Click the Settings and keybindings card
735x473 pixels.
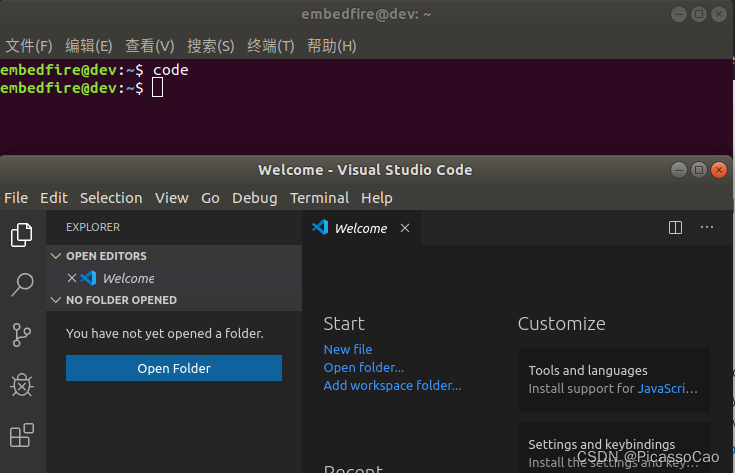(614, 448)
